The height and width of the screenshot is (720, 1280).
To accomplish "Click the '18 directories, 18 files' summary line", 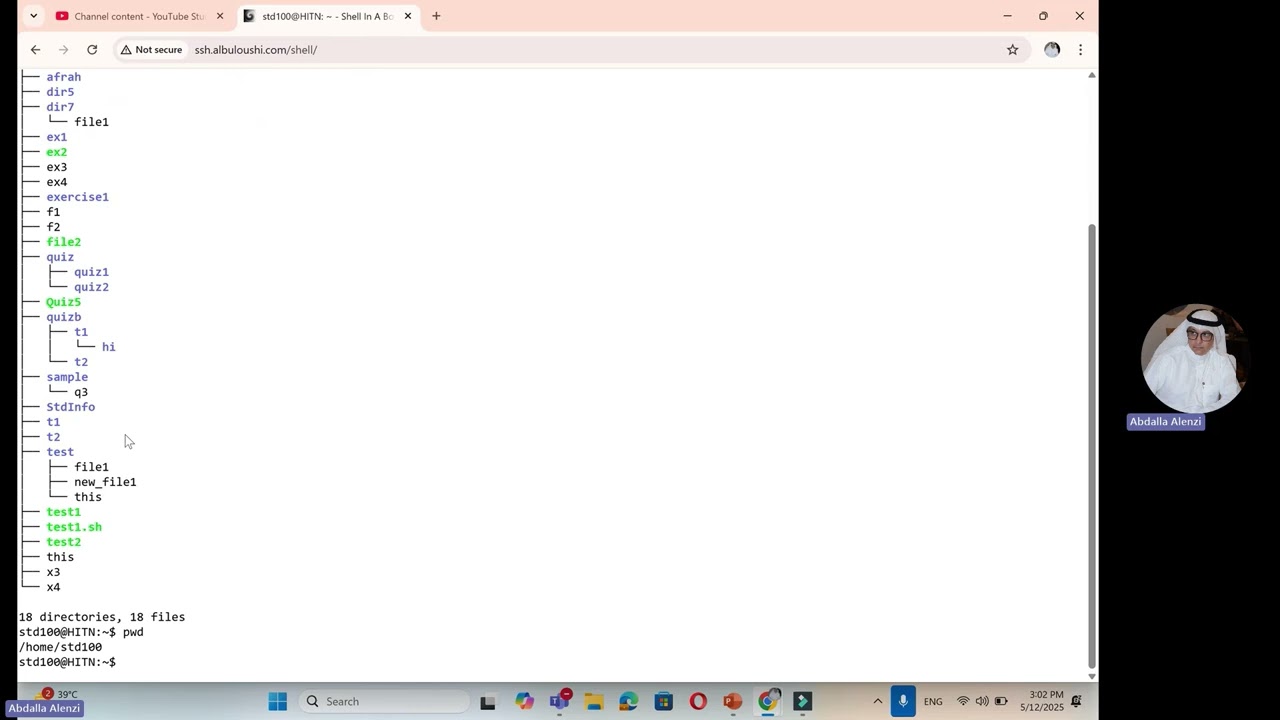I will (102, 617).
